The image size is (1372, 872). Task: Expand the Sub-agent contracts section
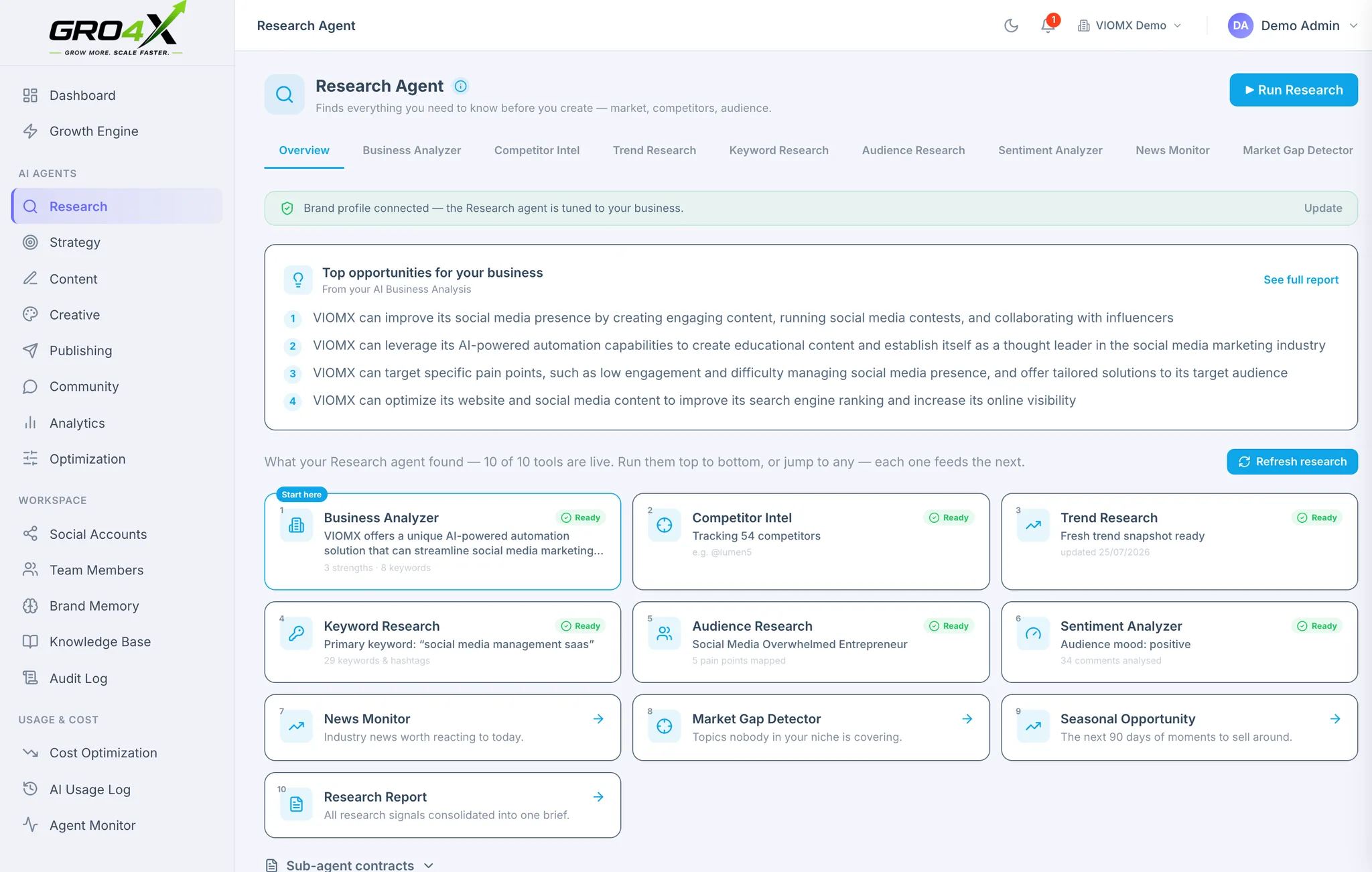(x=350, y=865)
